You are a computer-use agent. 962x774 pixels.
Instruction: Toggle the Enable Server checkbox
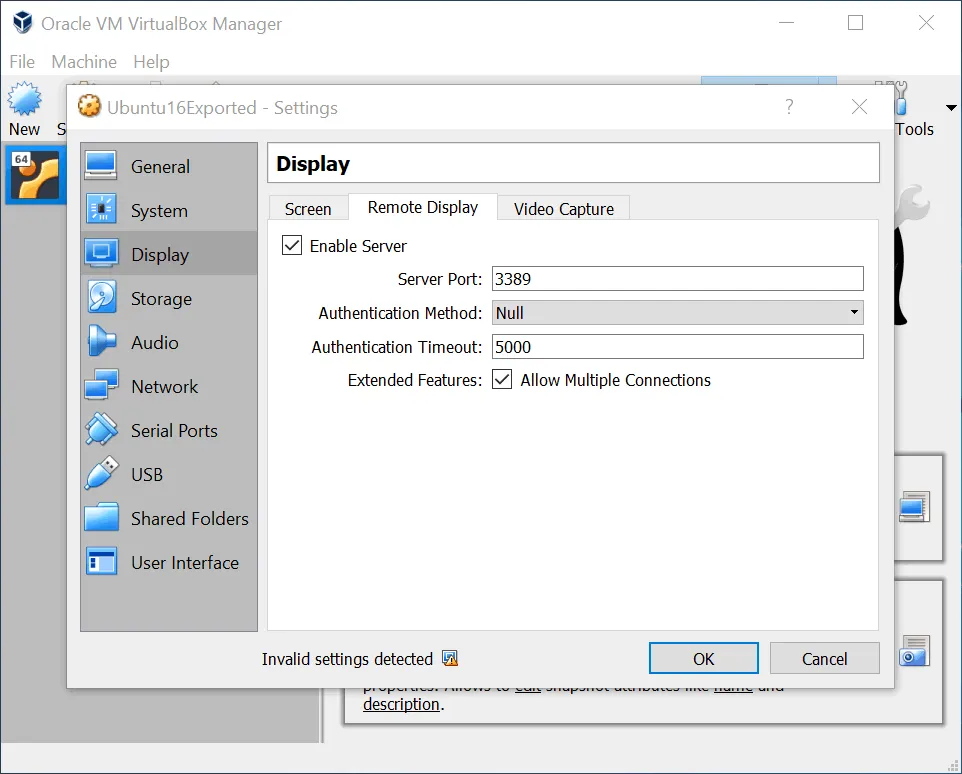coord(292,245)
